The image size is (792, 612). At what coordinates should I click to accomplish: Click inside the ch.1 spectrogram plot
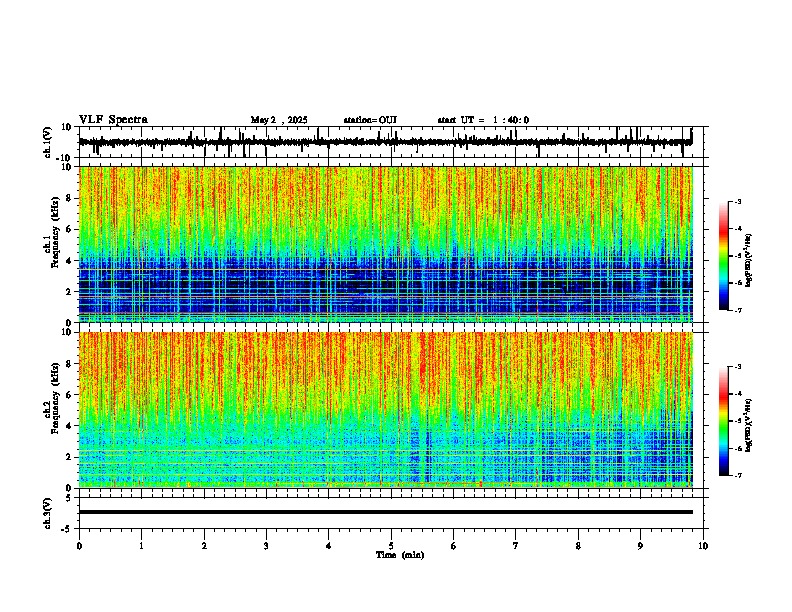coord(386,244)
